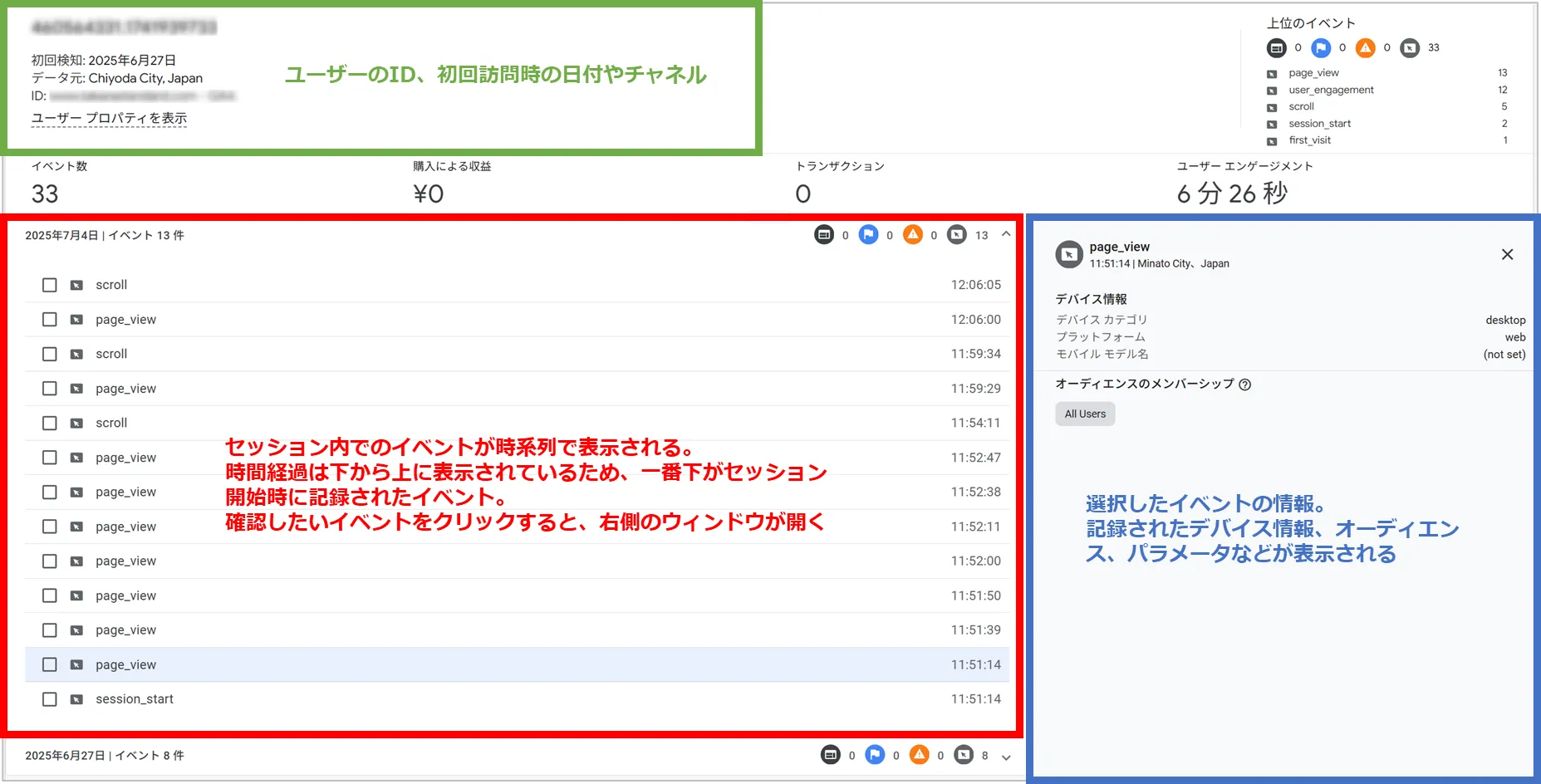
Task: Expand the 2025年6月27日 session
Action: (x=1006, y=757)
